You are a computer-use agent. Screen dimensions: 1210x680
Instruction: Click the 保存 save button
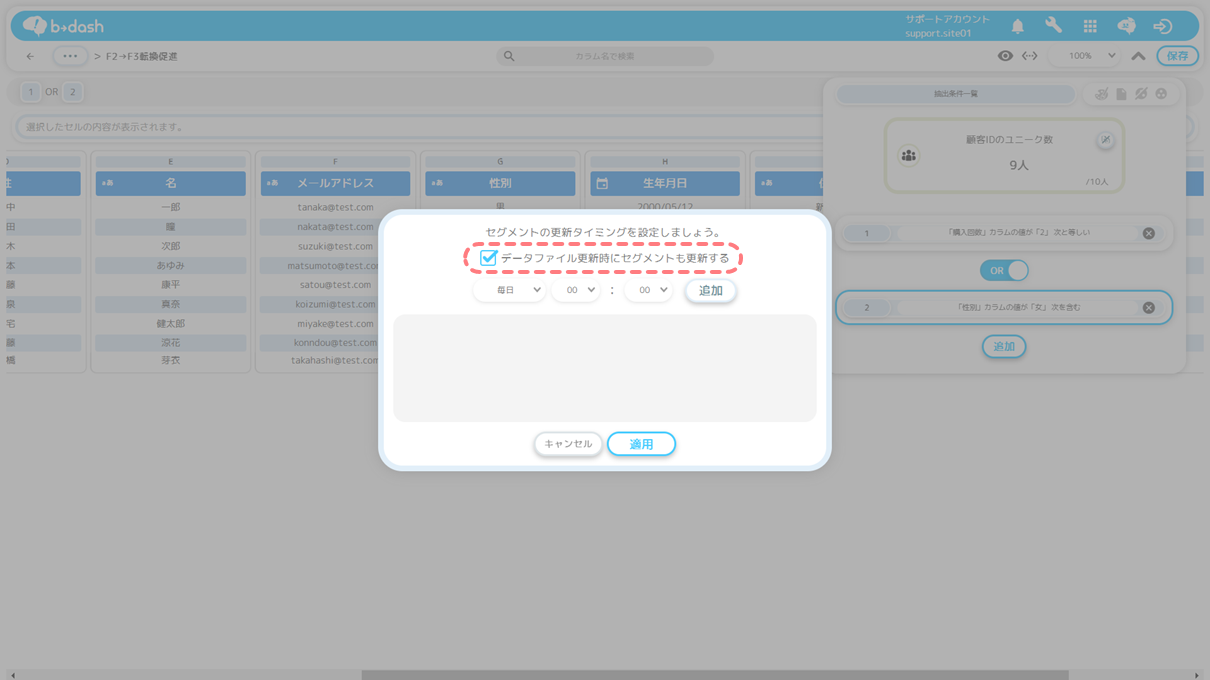click(x=1177, y=56)
